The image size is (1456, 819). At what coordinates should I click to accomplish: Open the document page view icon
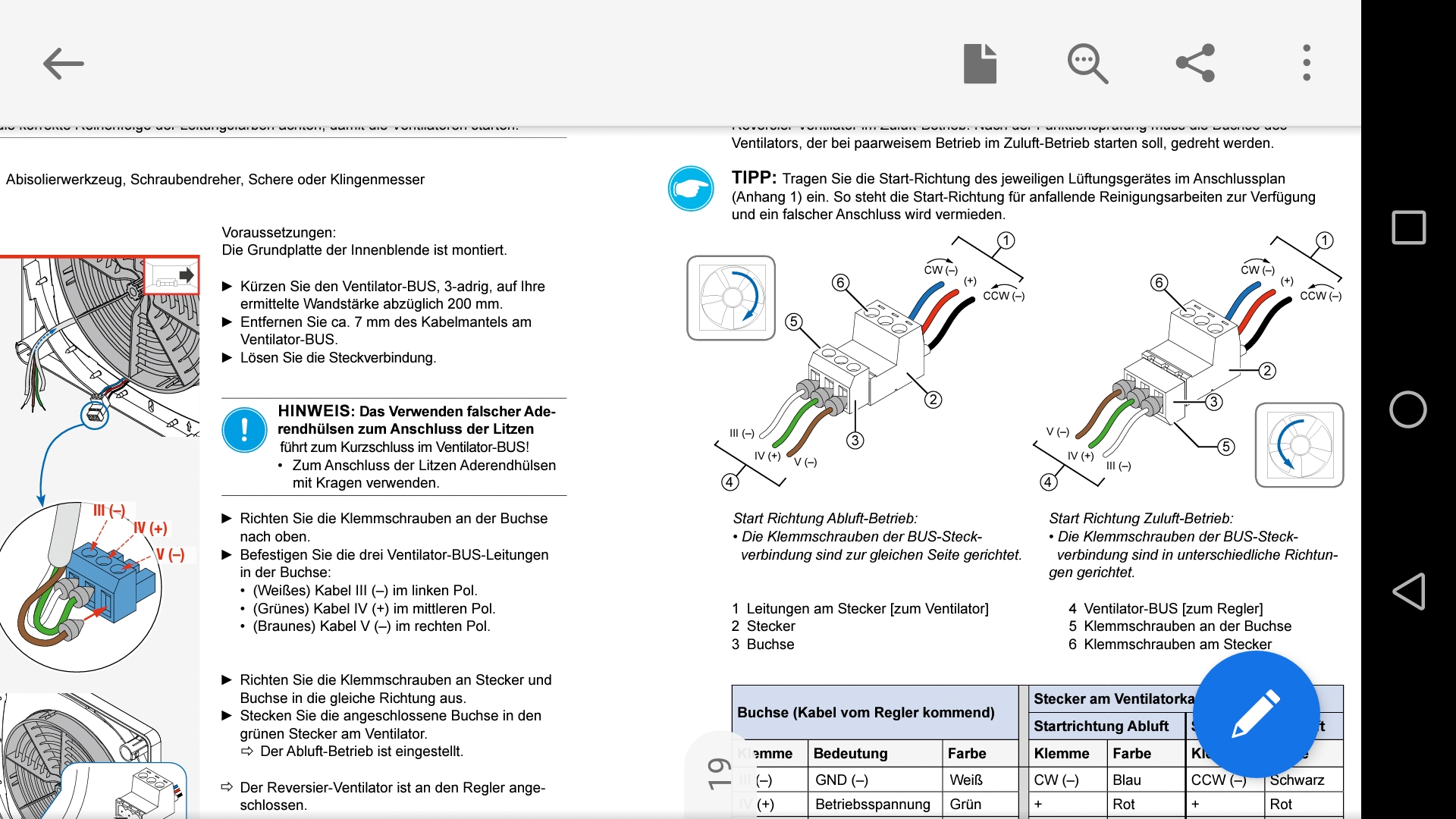click(980, 64)
